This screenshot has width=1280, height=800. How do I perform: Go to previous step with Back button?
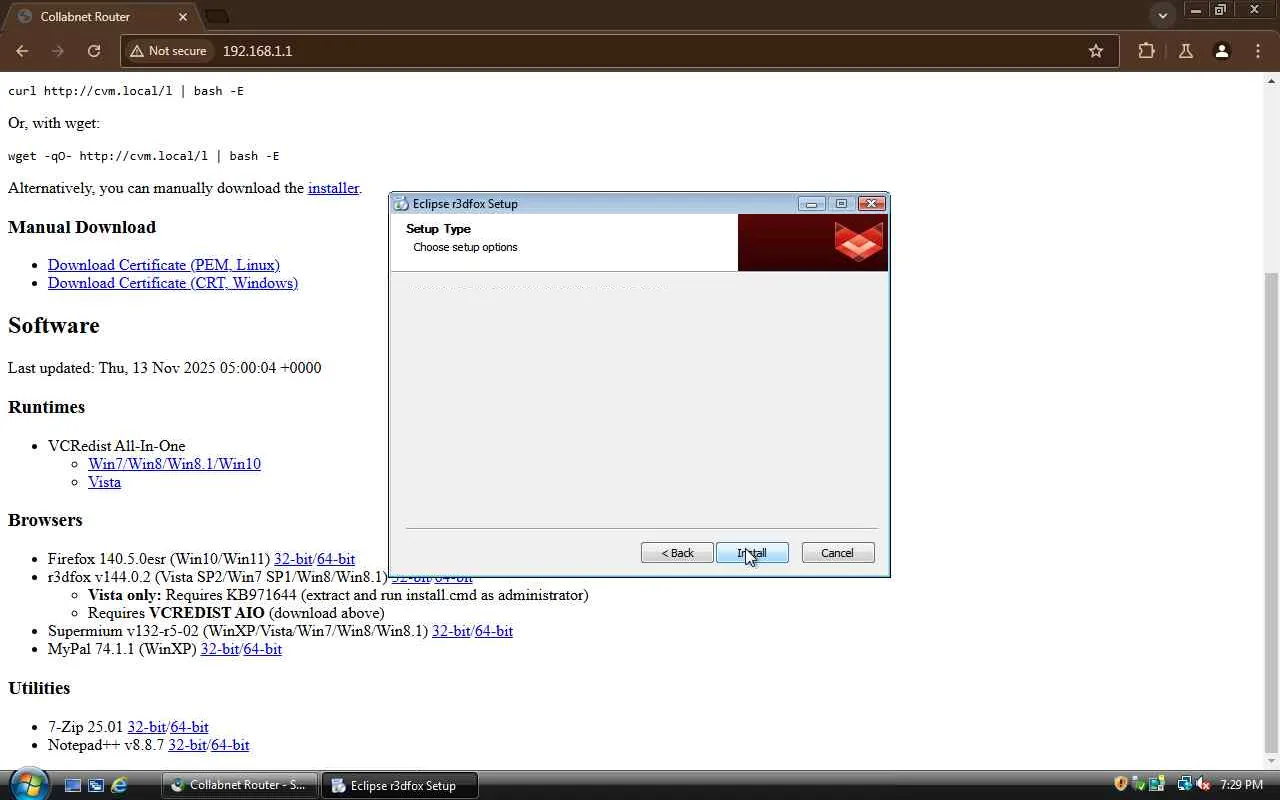click(x=677, y=553)
